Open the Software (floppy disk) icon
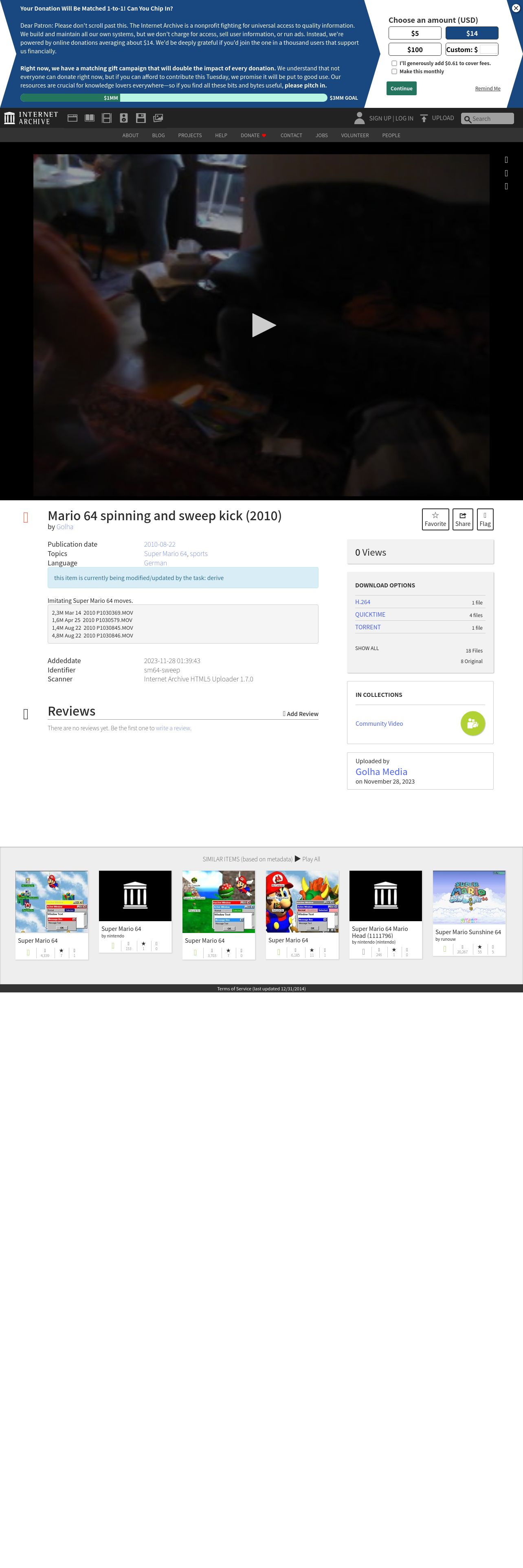 pyautogui.click(x=141, y=118)
